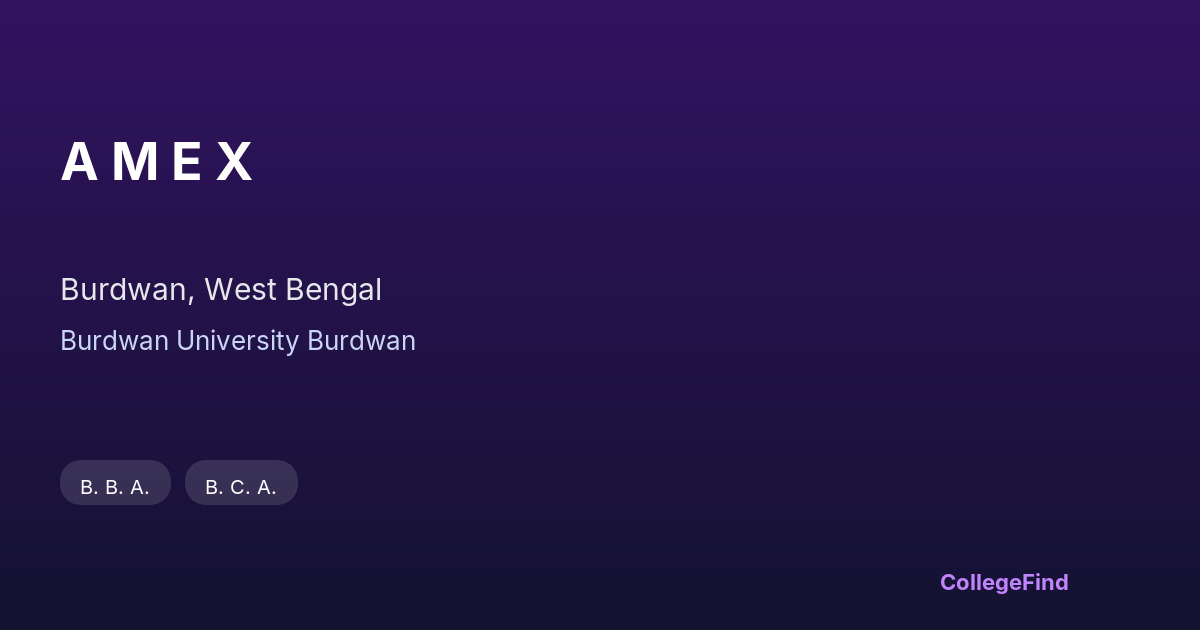Viewport: 1200px width, 630px height.
Task: Click the letter A in AMEX
Action: point(79,162)
